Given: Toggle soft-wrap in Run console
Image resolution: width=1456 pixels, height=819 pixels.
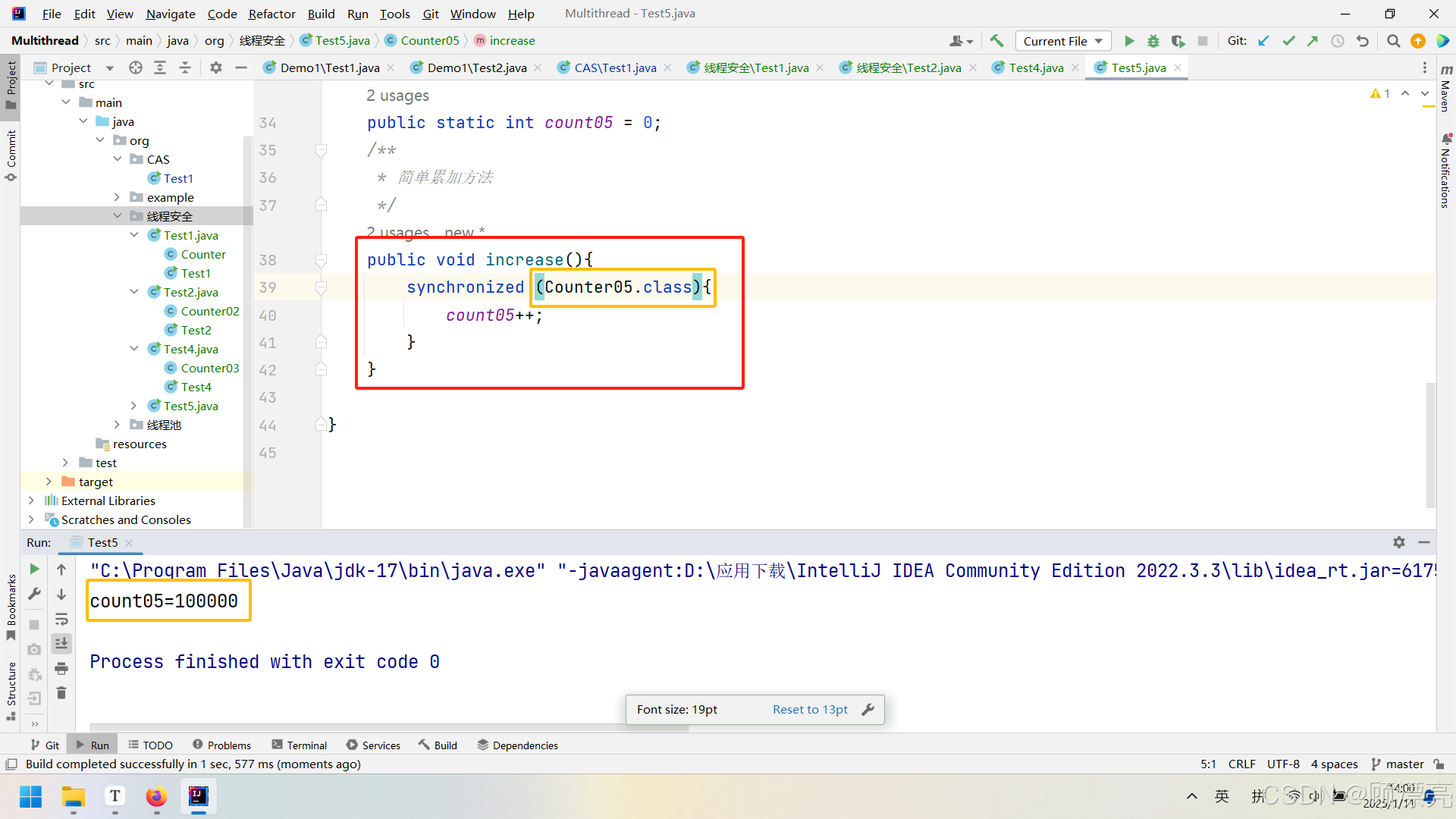Looking at the screenshot, I should [x=61, y=620].
